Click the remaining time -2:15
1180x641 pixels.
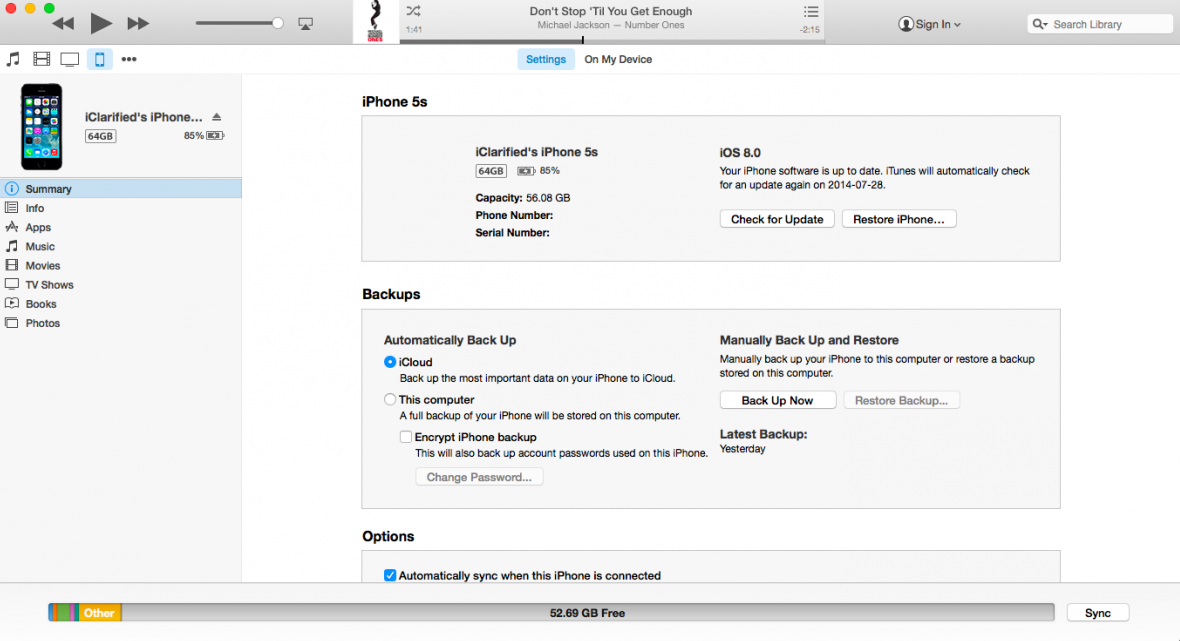point(810,29)
